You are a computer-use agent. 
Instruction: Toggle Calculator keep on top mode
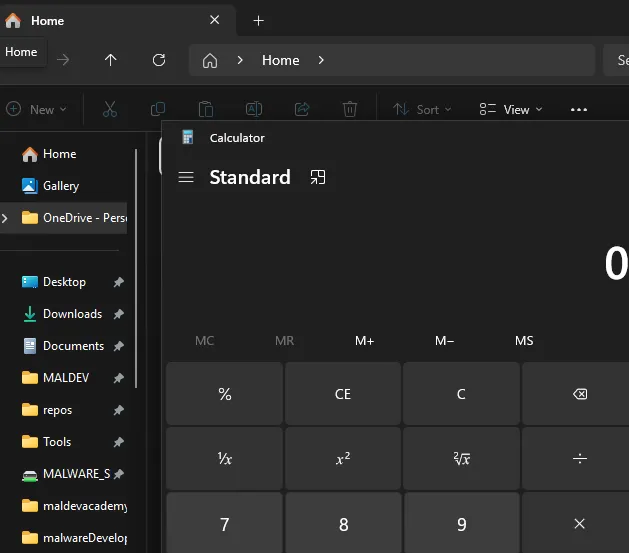pyautogui.click(x=318, y=177)
